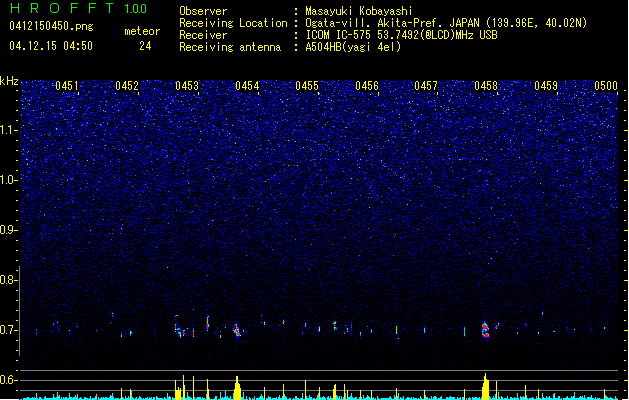Click the 0453 time marker
629x400 pixels.
[x=187, y=86]
